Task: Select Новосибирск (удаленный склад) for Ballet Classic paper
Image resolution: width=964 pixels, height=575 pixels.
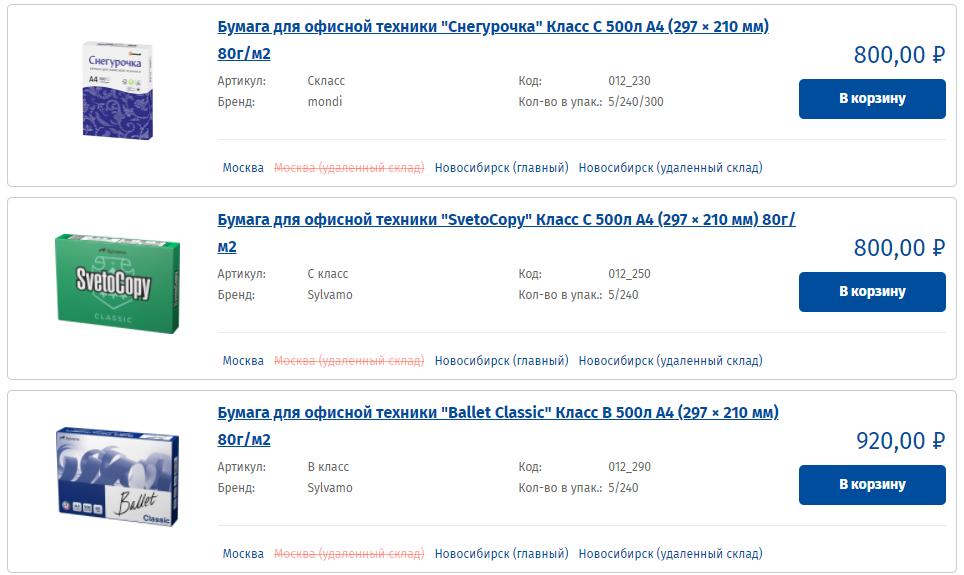Action: pyautogui.click(x=670, y=554)
